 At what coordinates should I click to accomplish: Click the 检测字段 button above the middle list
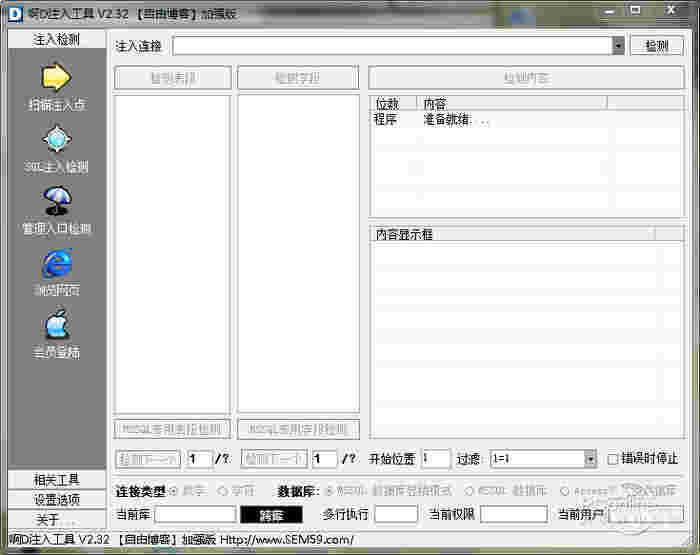(298, 78)
